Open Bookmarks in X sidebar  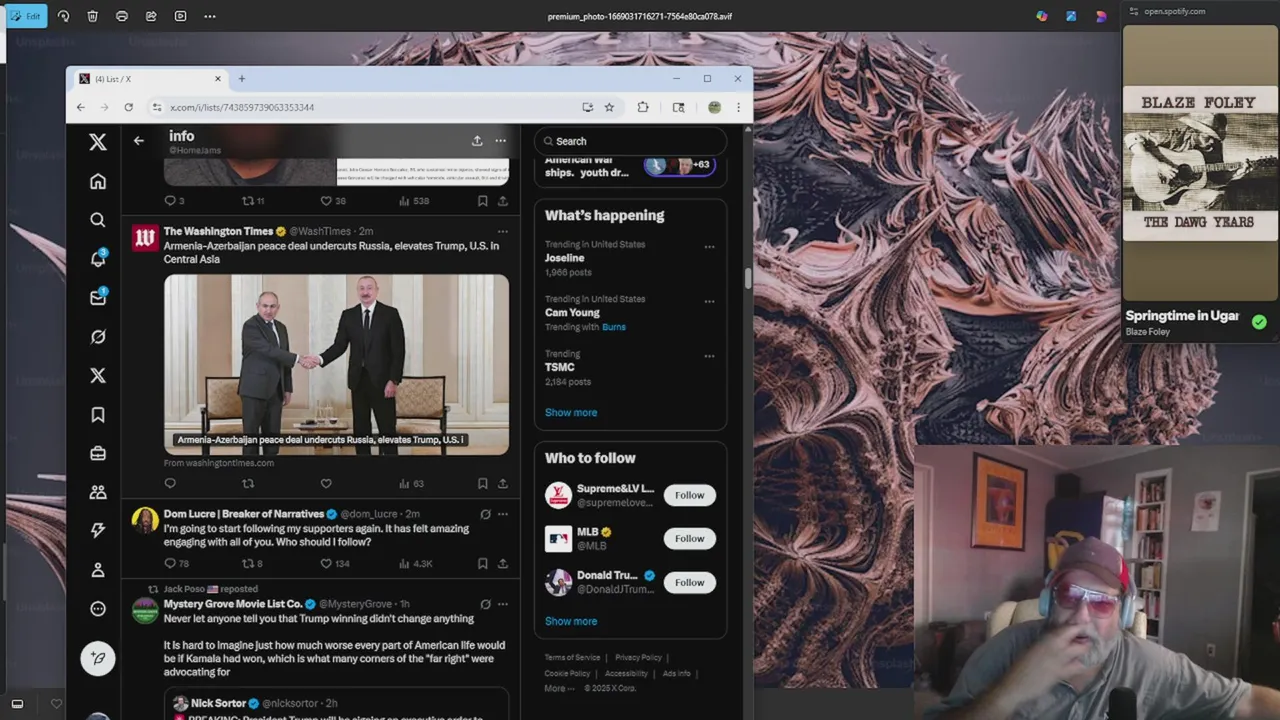pos(98,415)
